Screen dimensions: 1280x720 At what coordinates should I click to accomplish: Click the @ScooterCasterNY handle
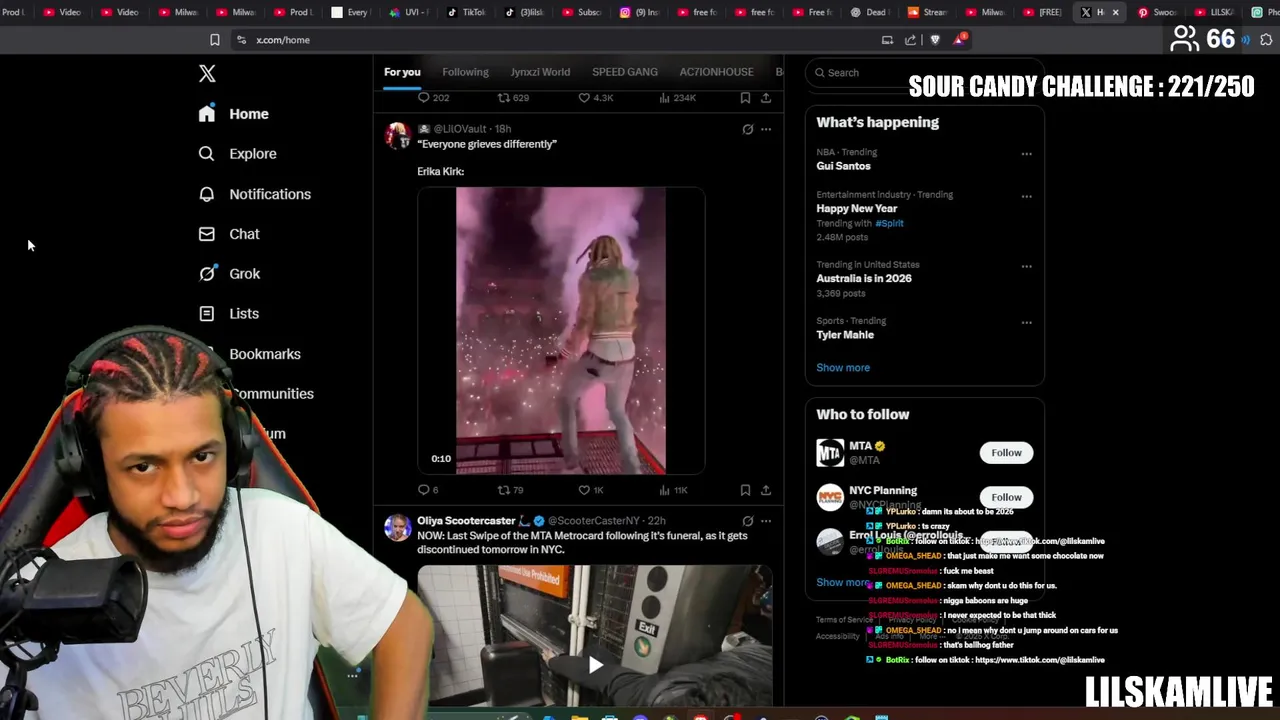[x=593, y=521]
